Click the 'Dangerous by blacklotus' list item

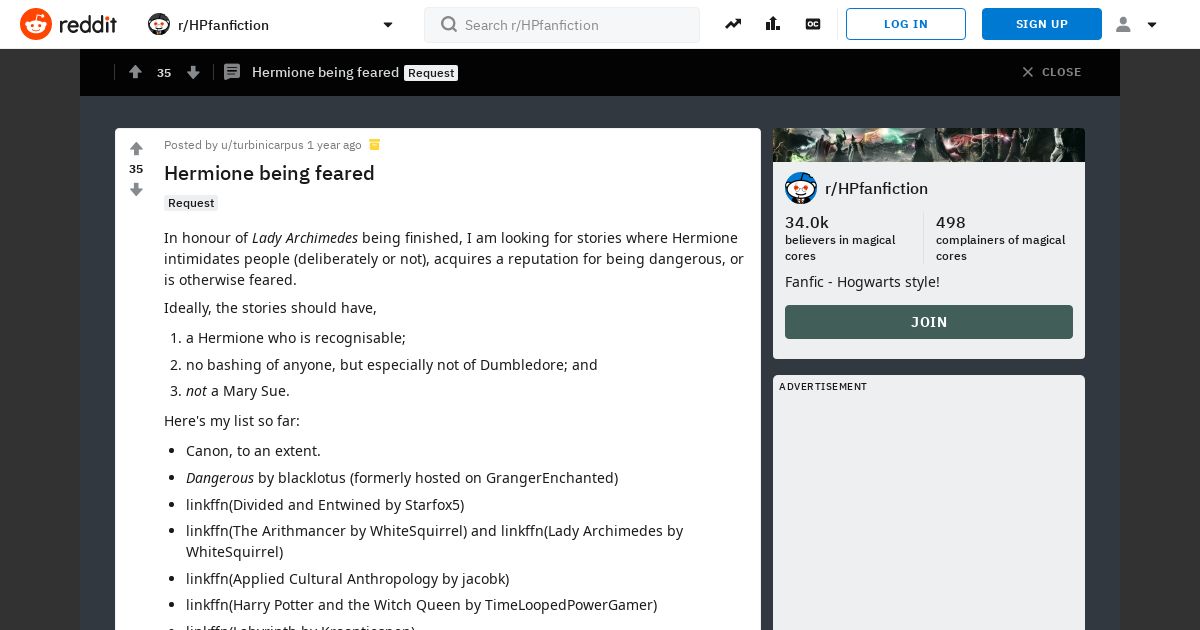click(402, 478)
